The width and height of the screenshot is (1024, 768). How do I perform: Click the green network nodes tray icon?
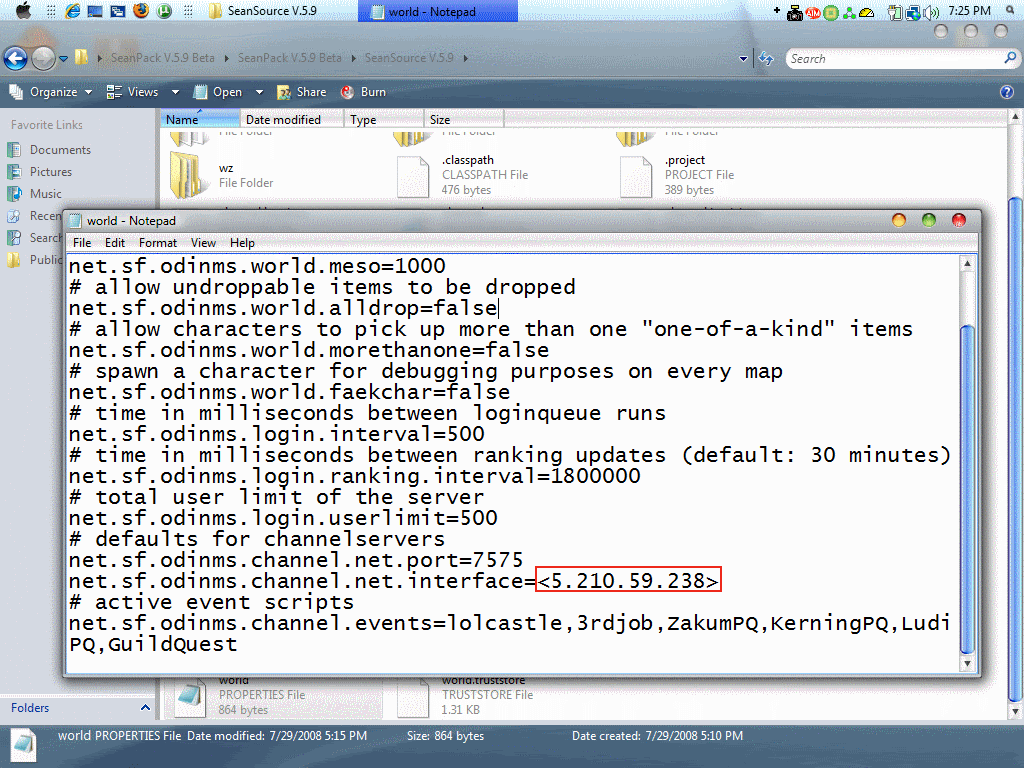tap(849, 12)
